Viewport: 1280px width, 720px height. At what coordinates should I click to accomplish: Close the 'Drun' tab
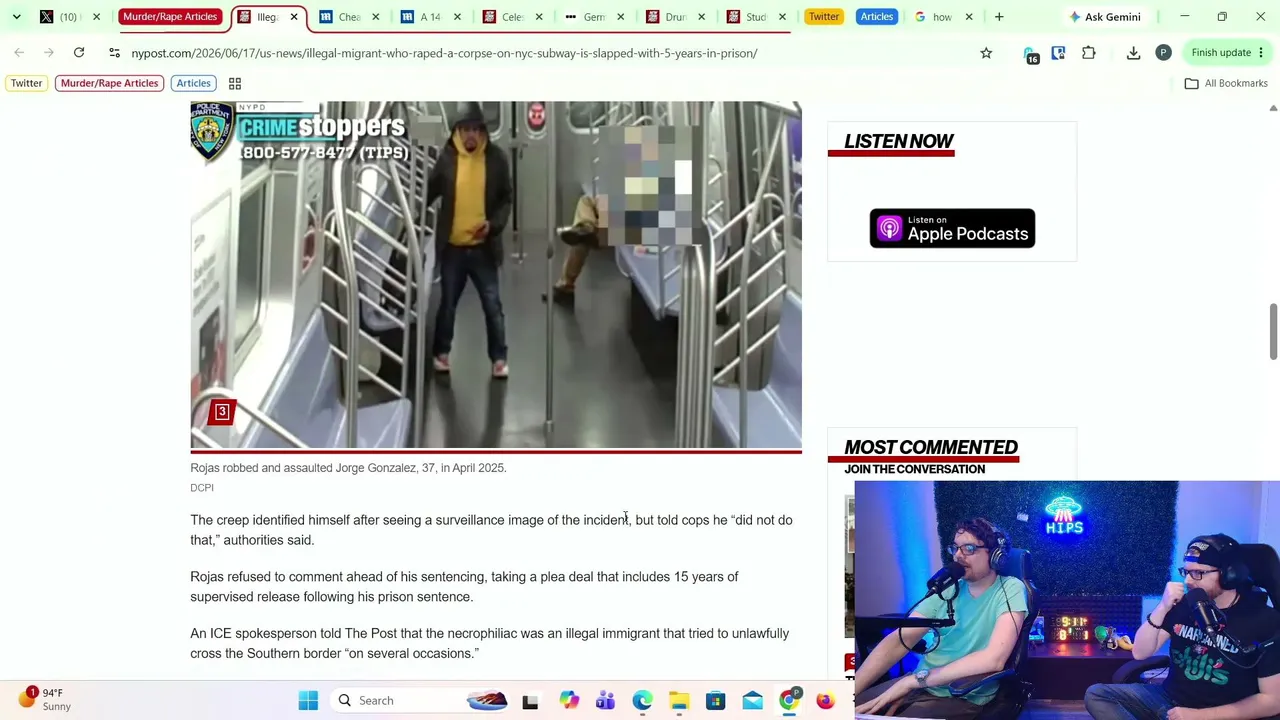point(701,17)
